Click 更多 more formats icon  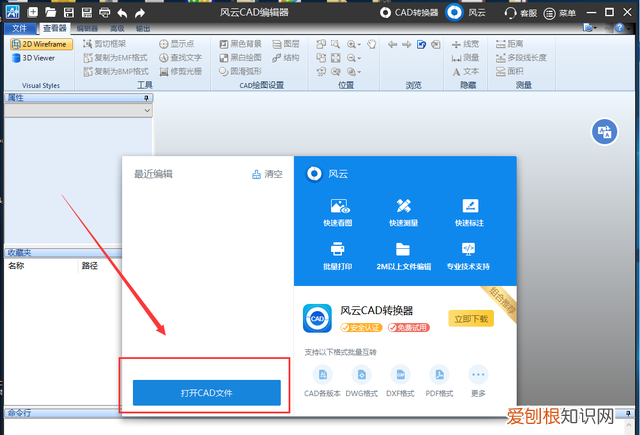point(478,375)
